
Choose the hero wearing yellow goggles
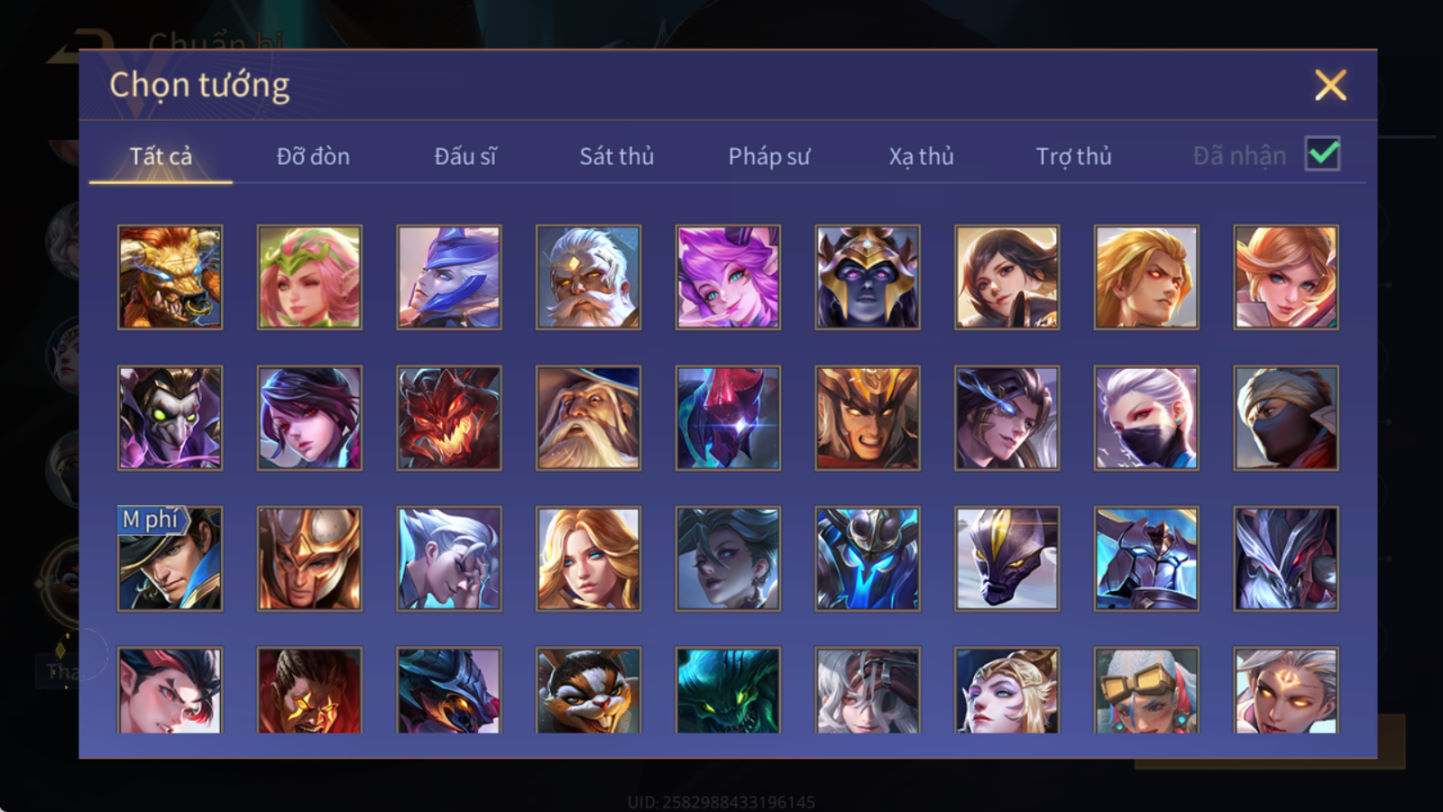pyautogui.click(x=1146, y=690)
